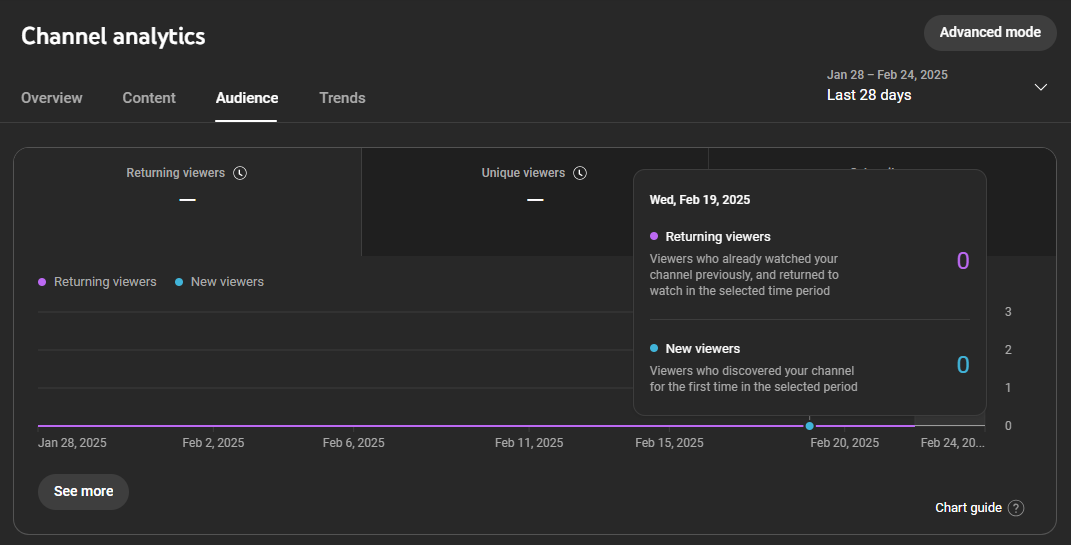This screenshot has width=1071, height=545.
Task: Open the Trends tab
Action: pyautogui.click(x=342, y=98)
